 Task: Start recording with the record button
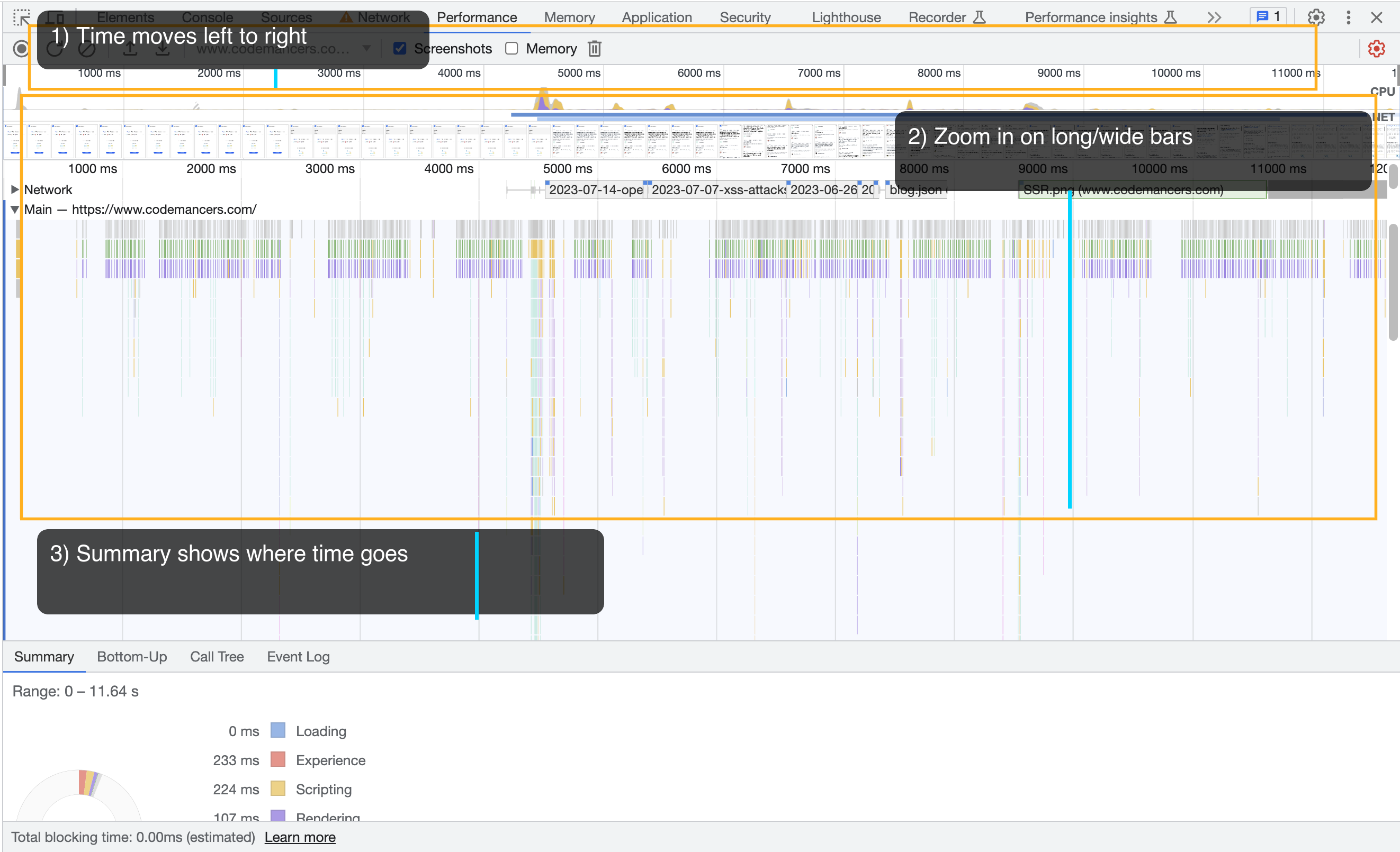pyautogui.click(x=21, y=49)
